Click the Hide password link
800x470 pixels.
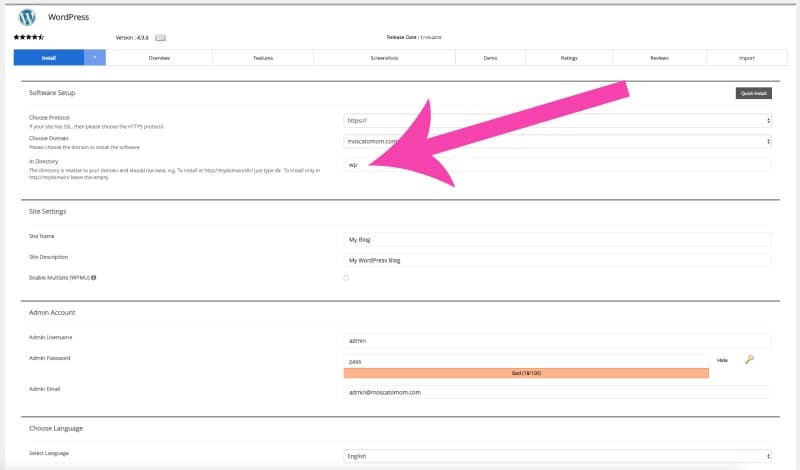(x=722, y=360)
